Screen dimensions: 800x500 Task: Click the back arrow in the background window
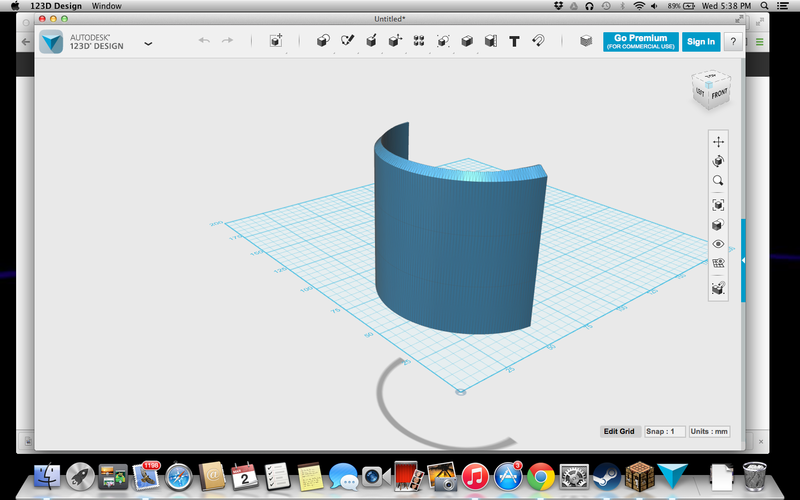26,42
